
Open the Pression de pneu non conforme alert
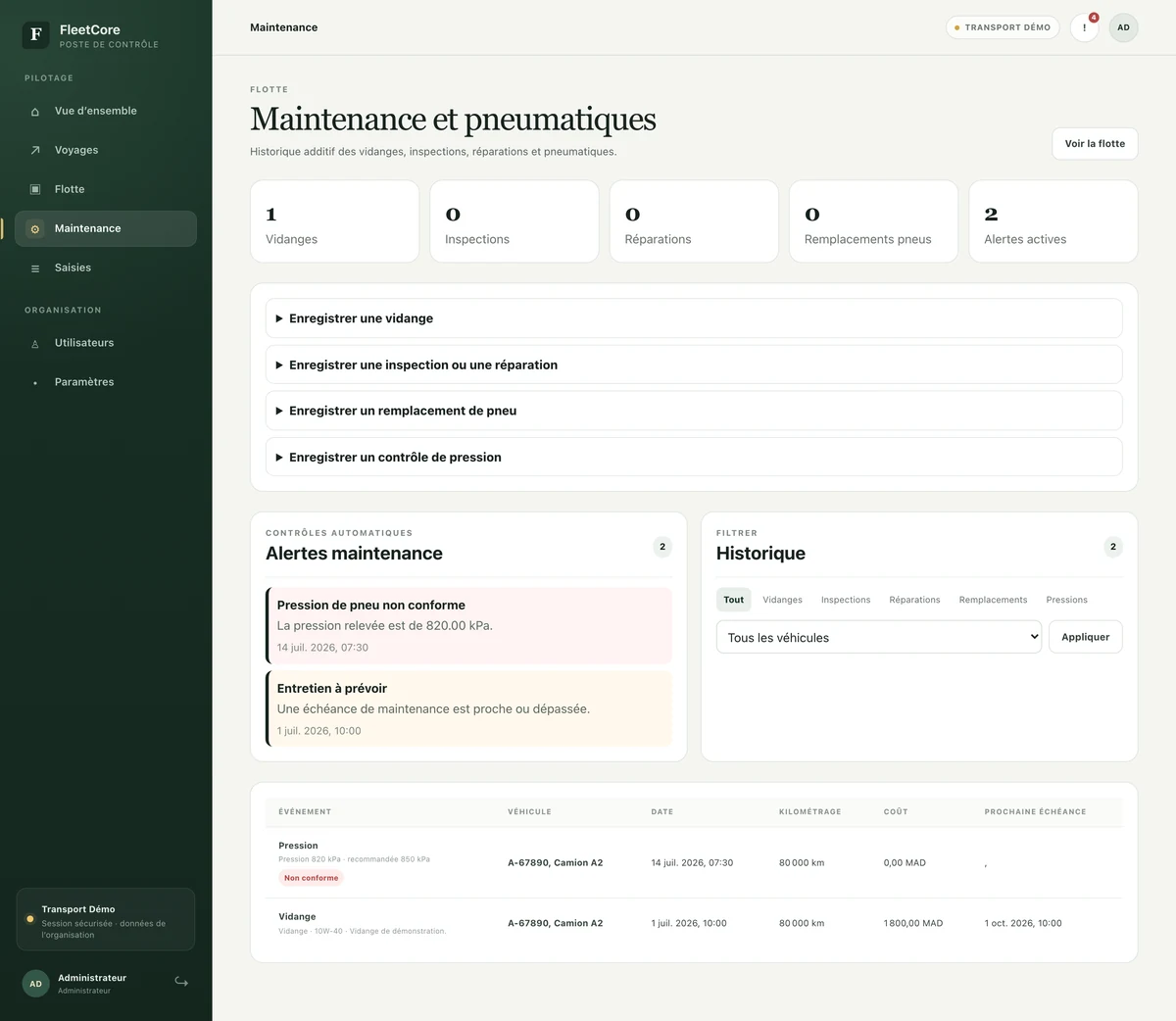[468, 625]
